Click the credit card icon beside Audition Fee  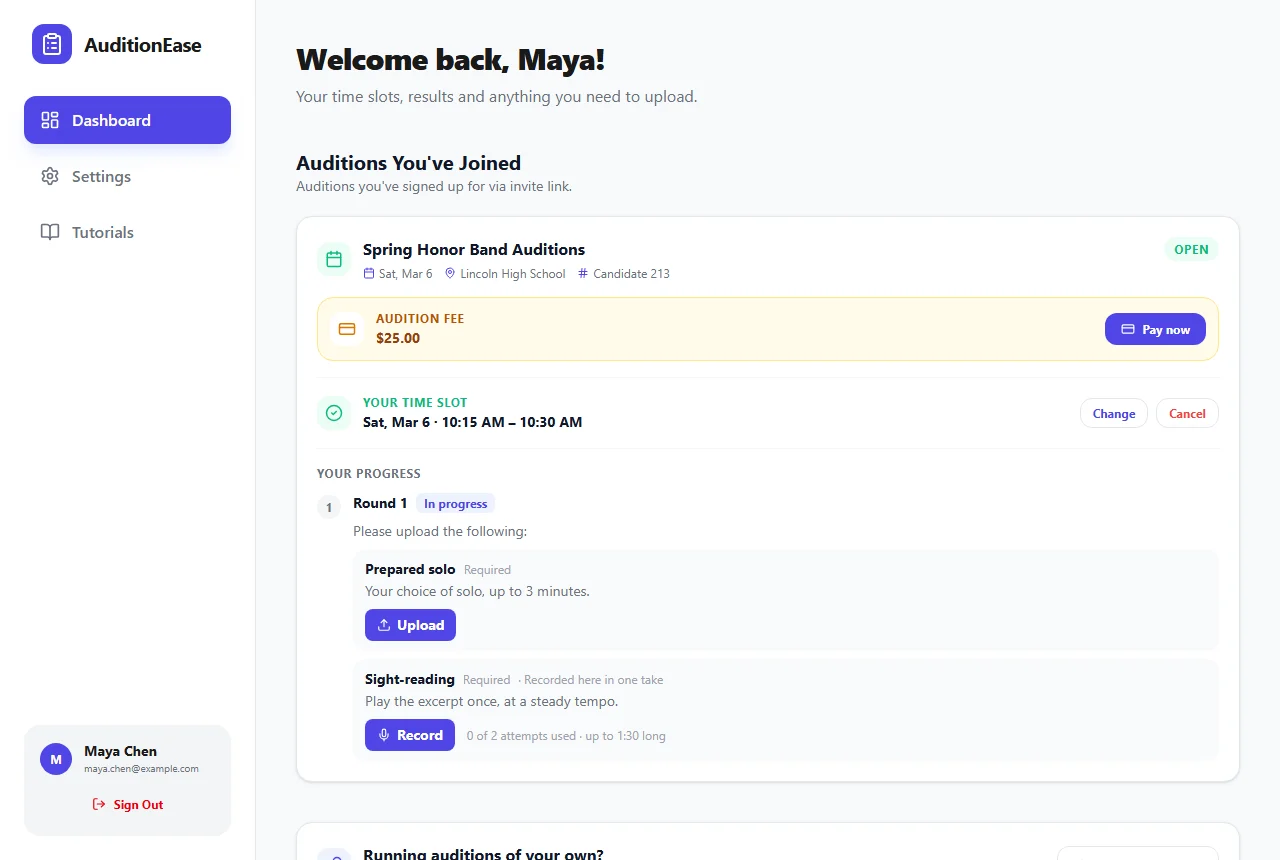(x=347, y=329)
